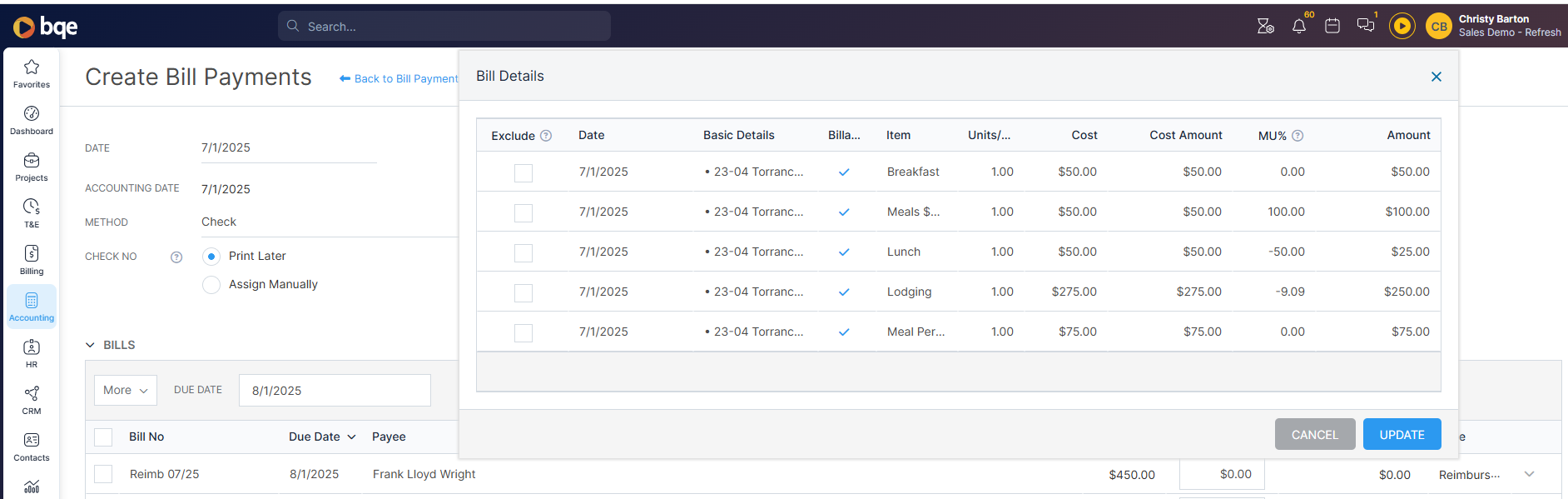Click Back to Bill Payments link
Image resolution: width=1568 pixels, height=499 pixels.
[x=399, y=78]
